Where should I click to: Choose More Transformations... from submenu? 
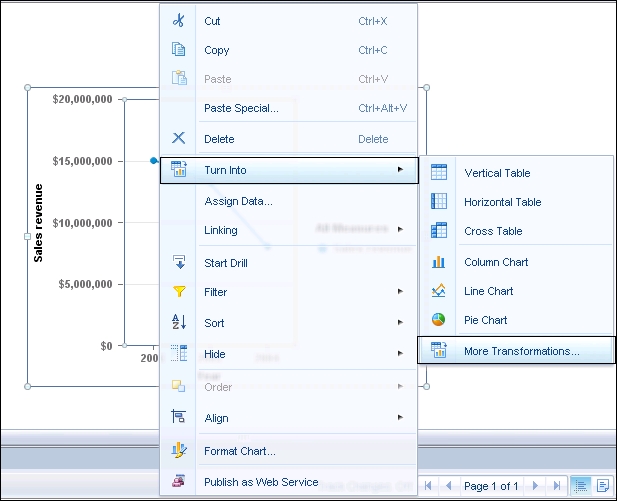click(x=520, y=351)
